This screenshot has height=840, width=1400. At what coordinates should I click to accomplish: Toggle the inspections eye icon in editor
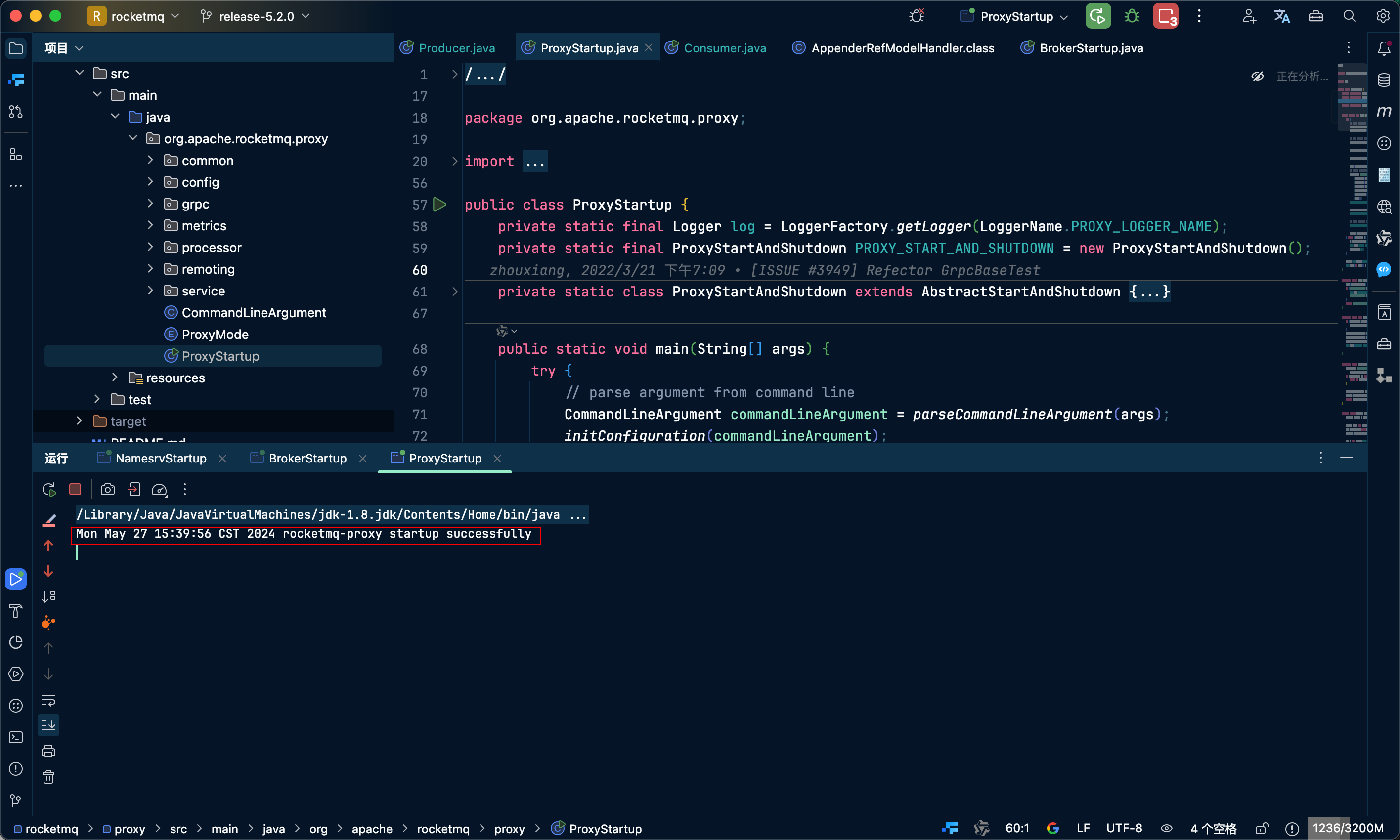pyautogui.click(x=1257, y=76)
